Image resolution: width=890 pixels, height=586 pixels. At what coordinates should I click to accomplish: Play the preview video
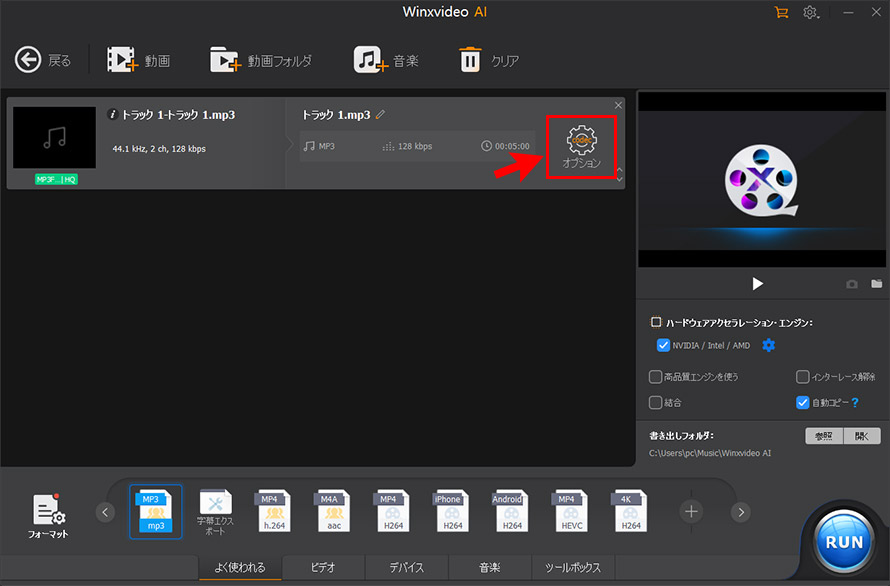757,283
